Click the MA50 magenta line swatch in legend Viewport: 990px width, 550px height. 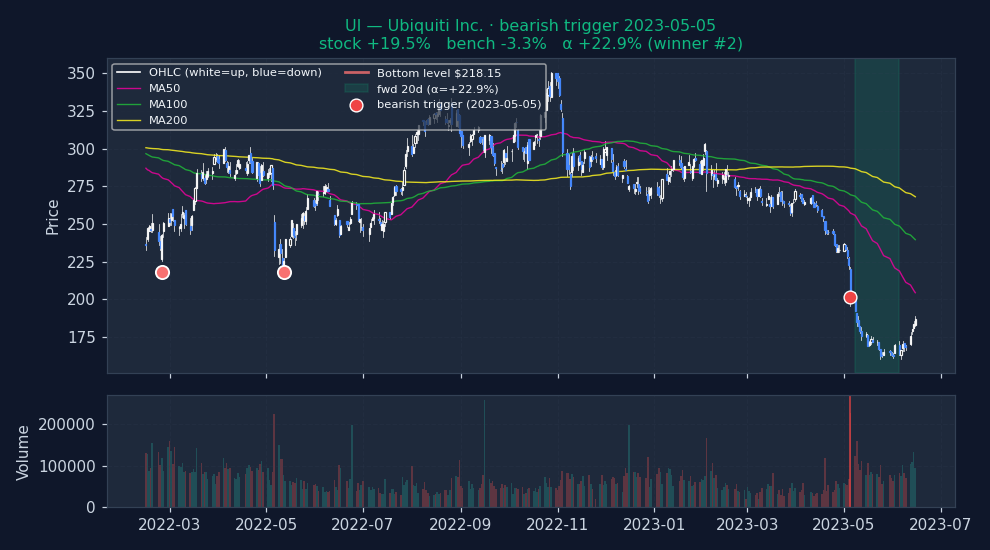(x=130, y=88)
